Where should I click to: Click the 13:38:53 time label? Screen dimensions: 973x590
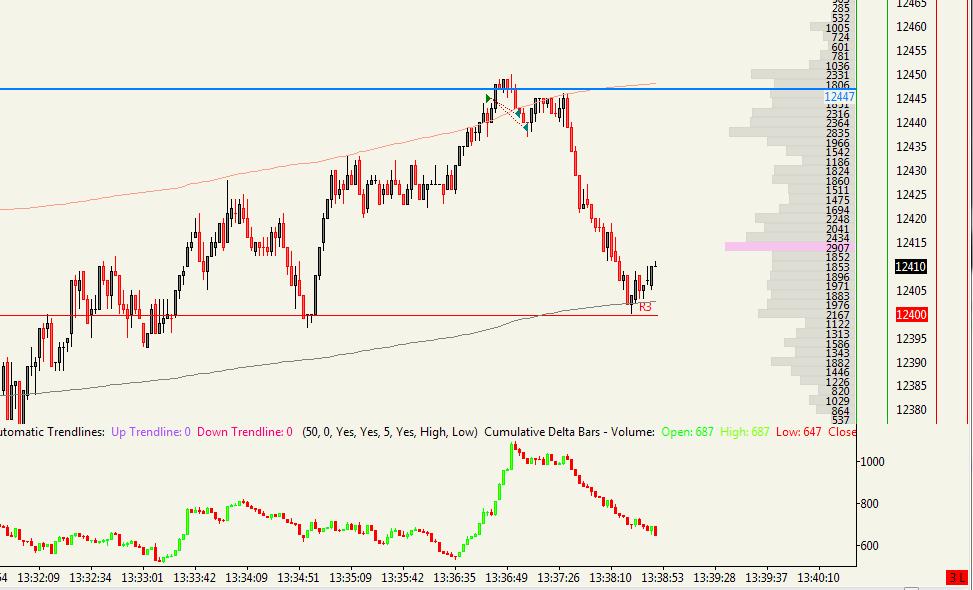[663, 578]
